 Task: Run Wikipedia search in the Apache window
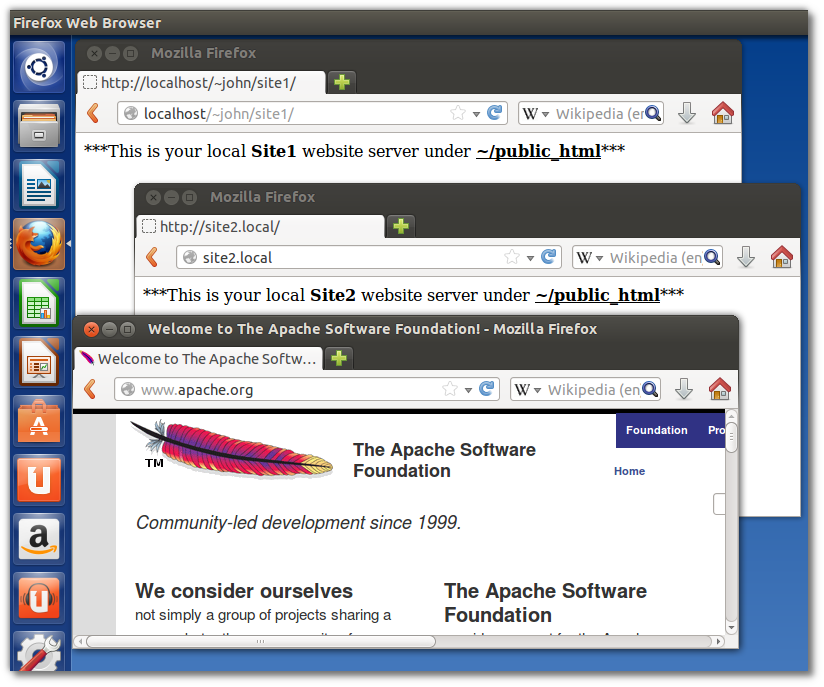650,389
